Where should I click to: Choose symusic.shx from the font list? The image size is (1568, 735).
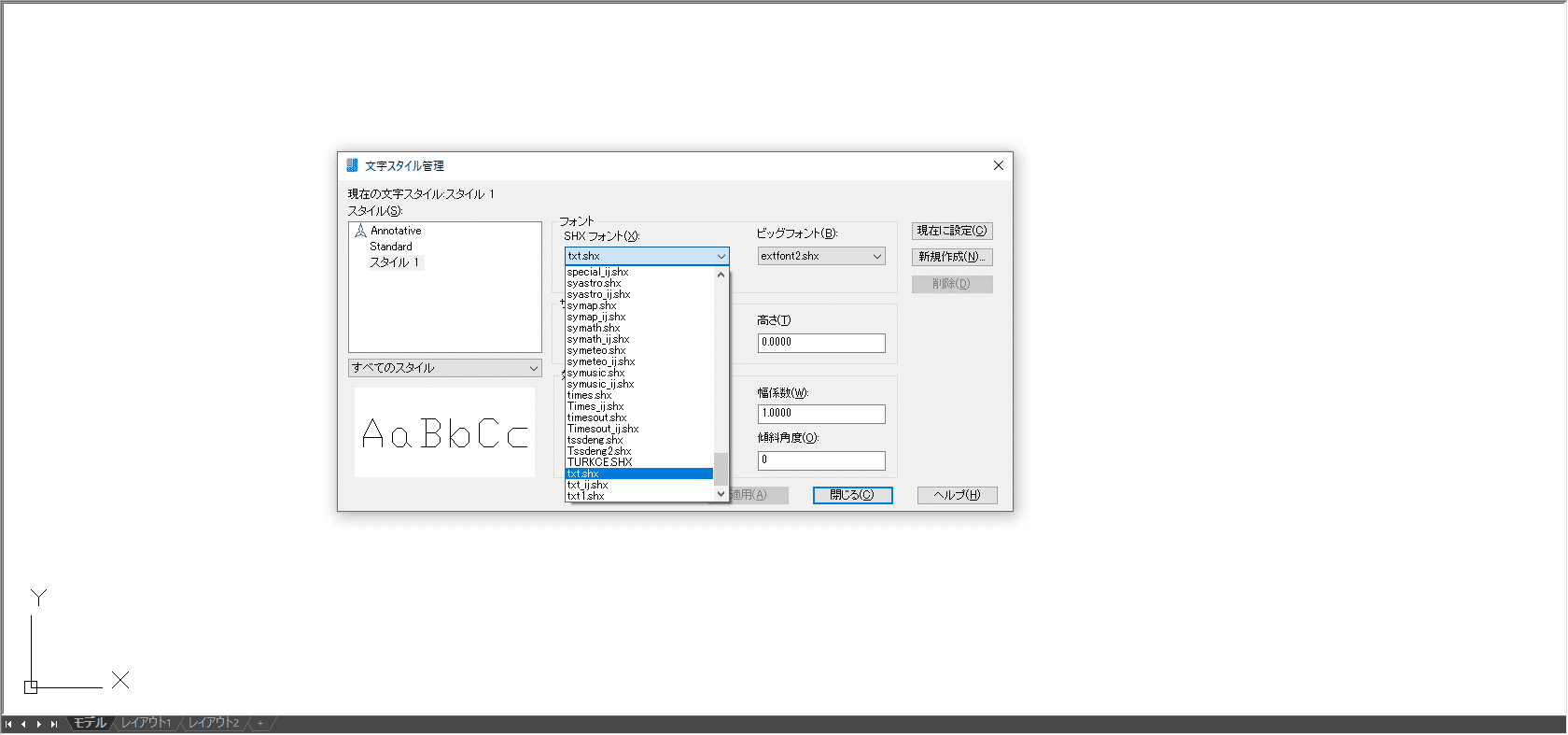(639, 373)
